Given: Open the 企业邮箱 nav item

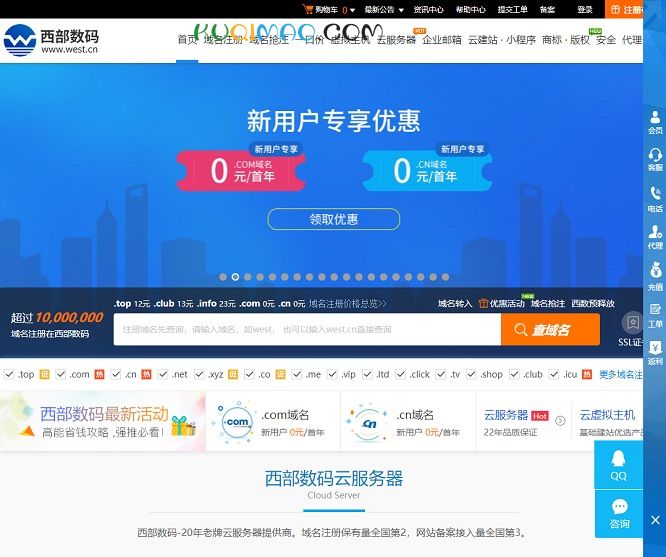Looking at the screenshot, I should [x=442, y=40].
